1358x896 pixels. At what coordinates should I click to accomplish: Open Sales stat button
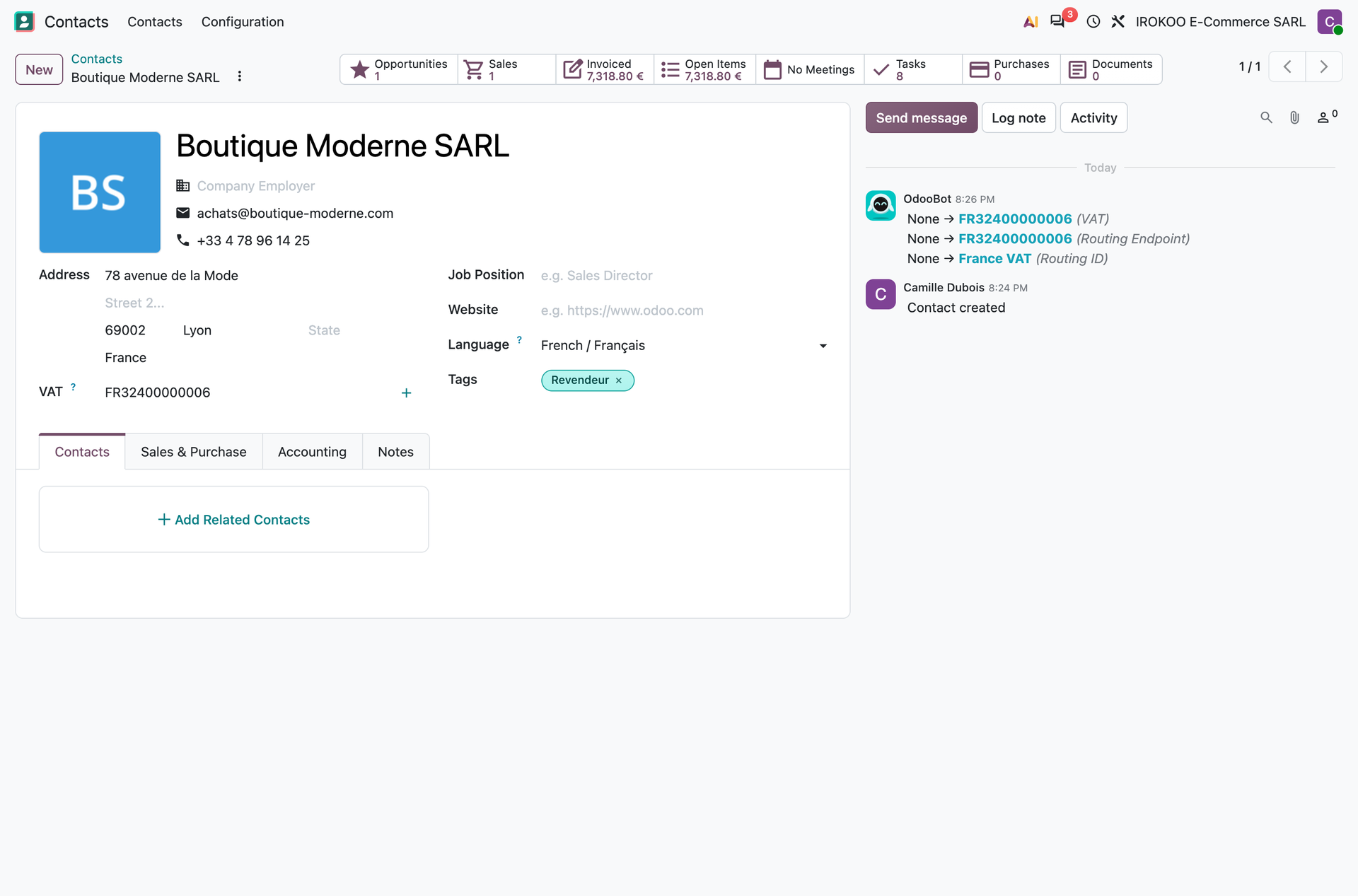coord(506,69)
